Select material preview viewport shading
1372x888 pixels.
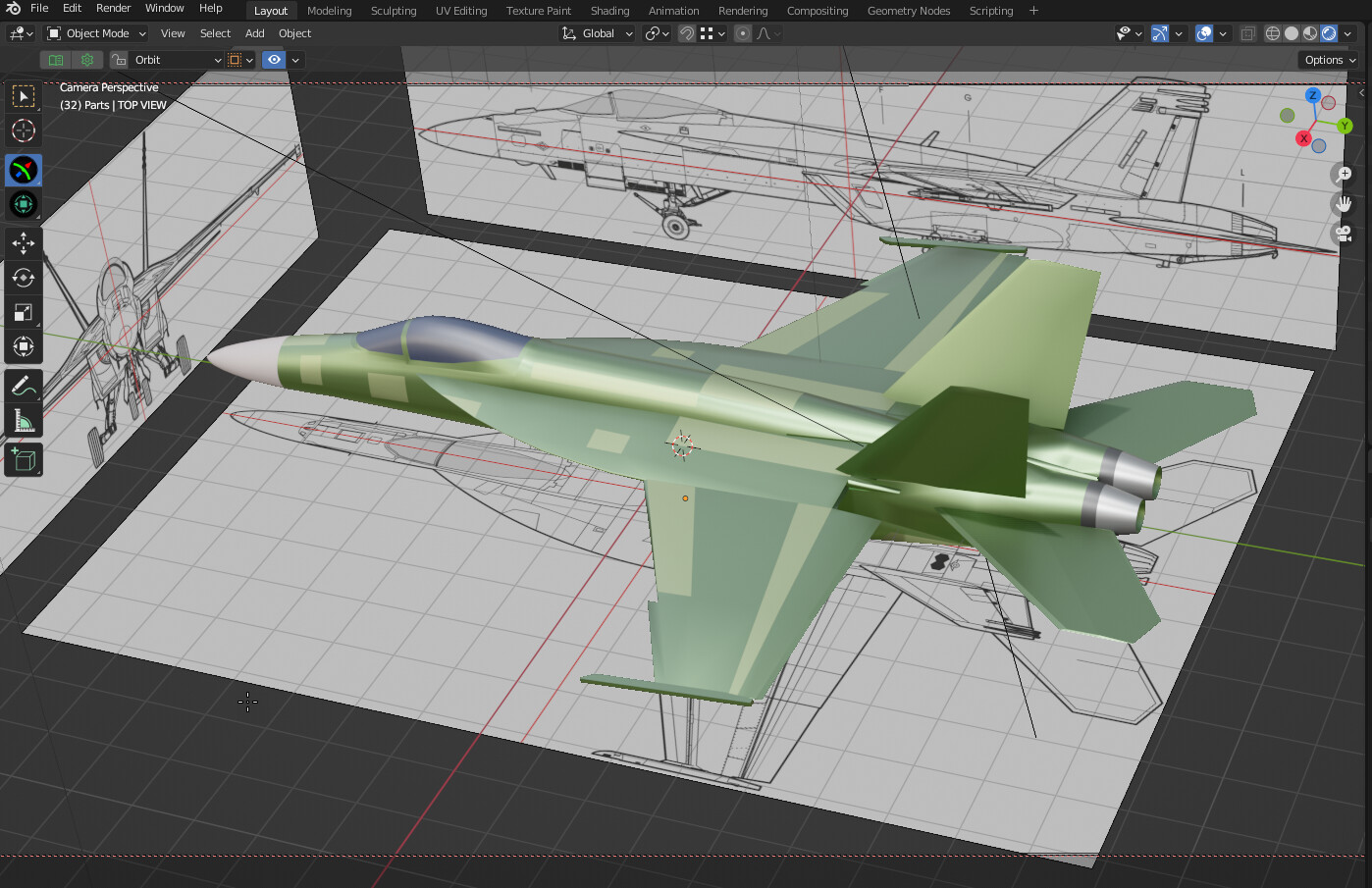pyautogui.click(x=1310, y=33)
